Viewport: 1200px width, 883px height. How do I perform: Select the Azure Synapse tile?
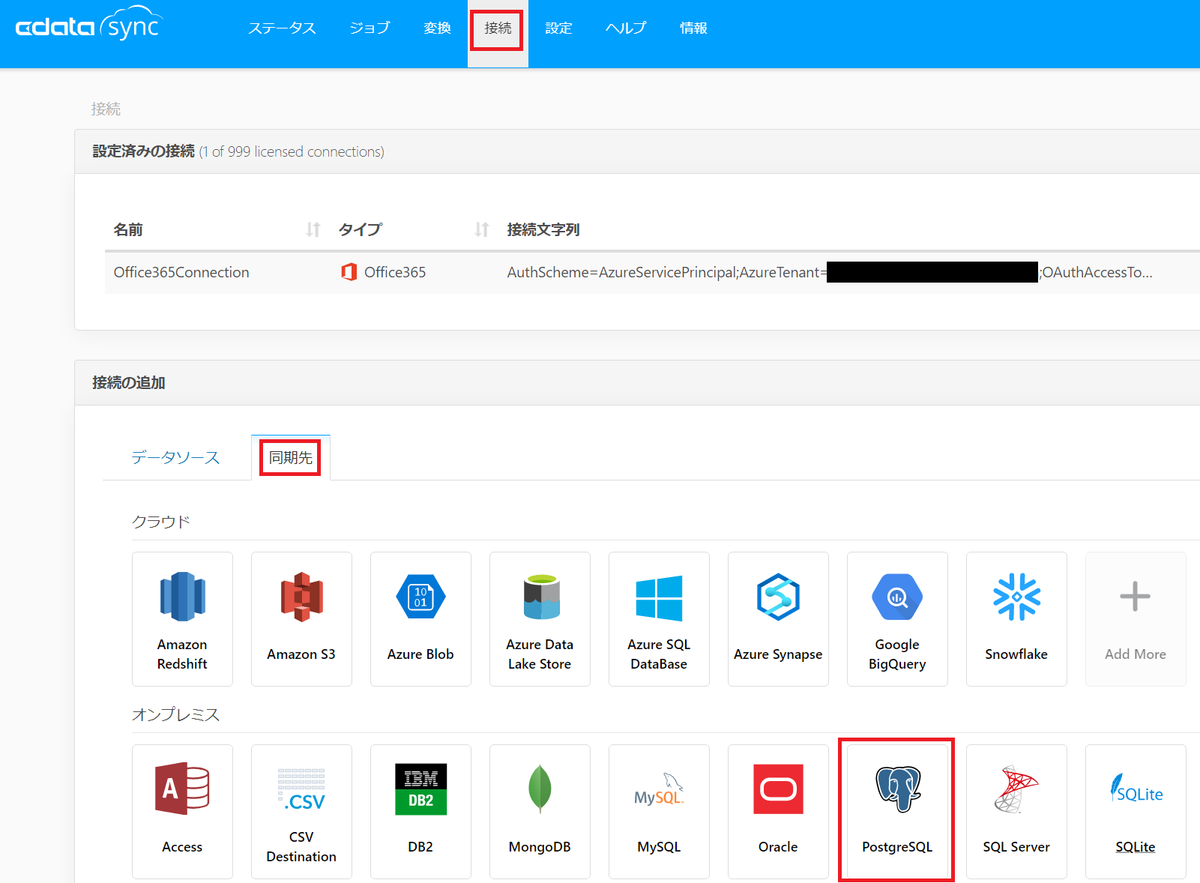(778, 619)
